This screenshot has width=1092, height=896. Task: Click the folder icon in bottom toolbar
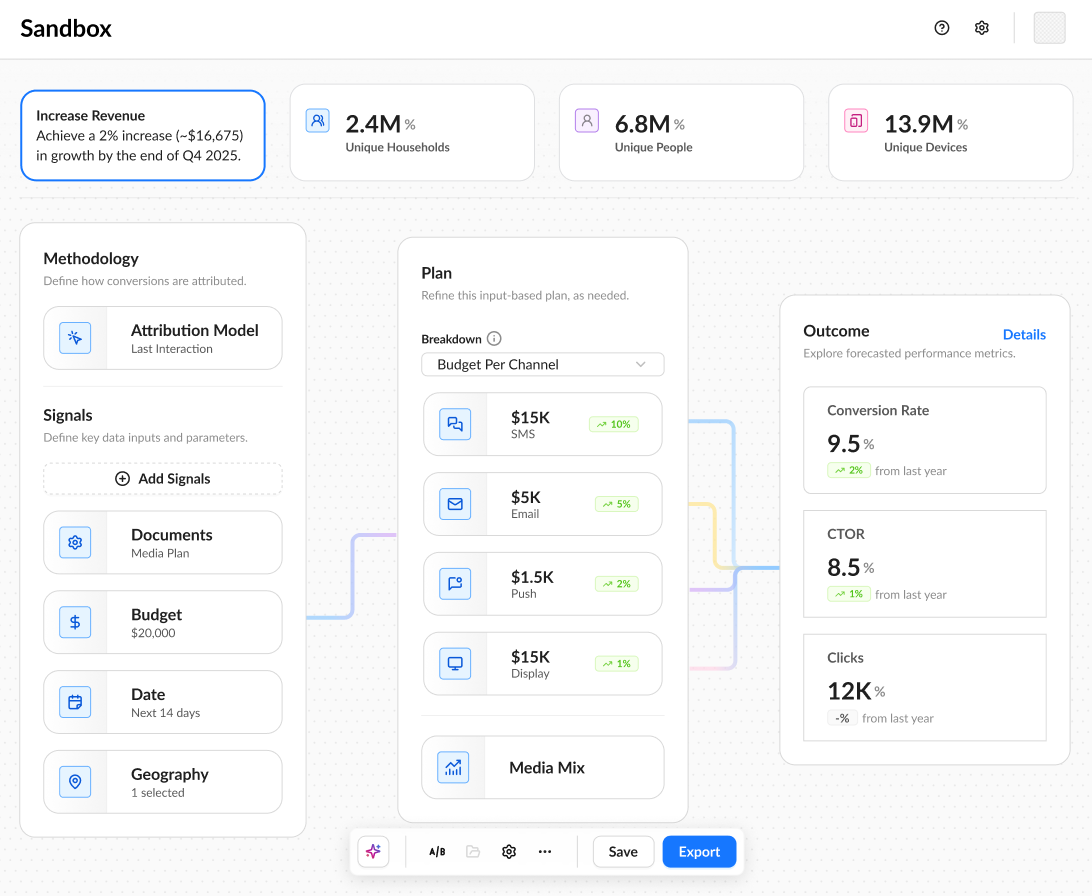point(474,851)
